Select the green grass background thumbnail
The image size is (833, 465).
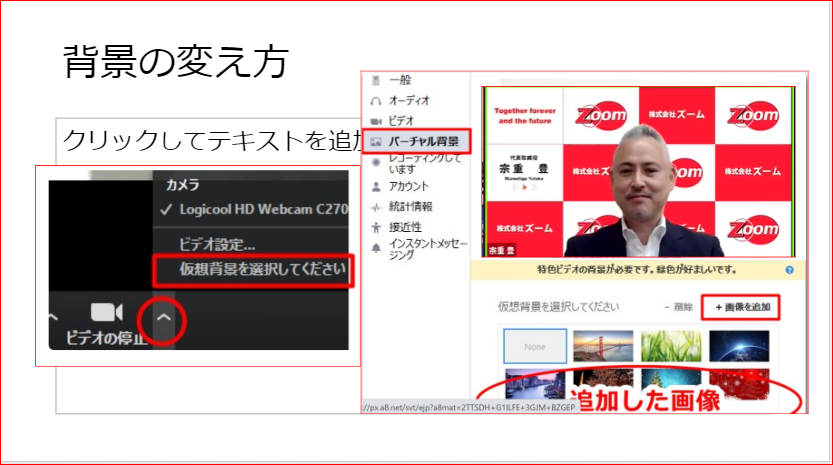coord(671,346)
